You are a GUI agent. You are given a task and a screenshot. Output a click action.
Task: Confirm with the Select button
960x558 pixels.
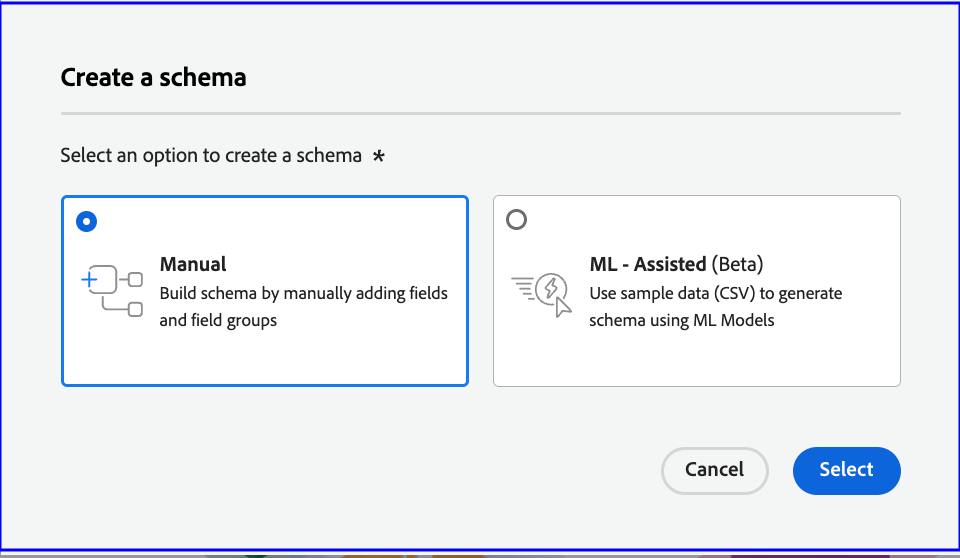pos(846,470)
